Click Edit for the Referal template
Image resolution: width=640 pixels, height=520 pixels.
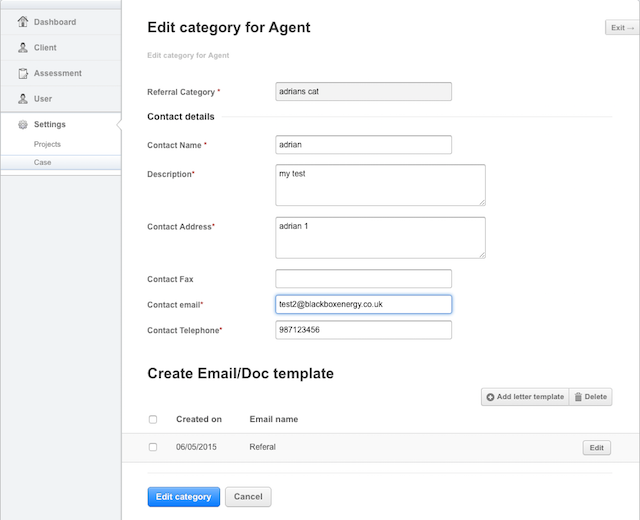point(596,448)
